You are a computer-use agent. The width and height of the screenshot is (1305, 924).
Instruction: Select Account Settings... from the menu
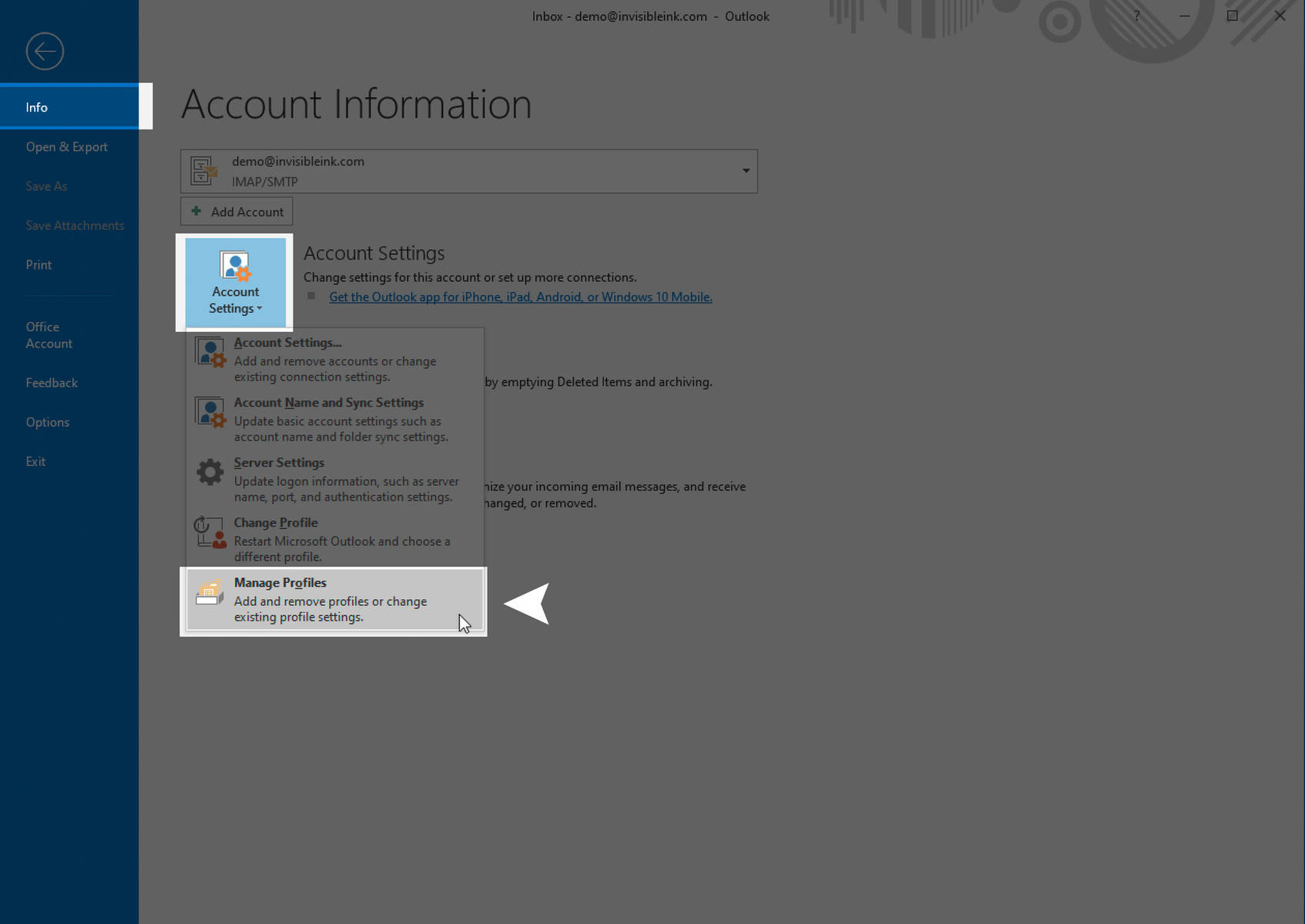click(335, 359)
